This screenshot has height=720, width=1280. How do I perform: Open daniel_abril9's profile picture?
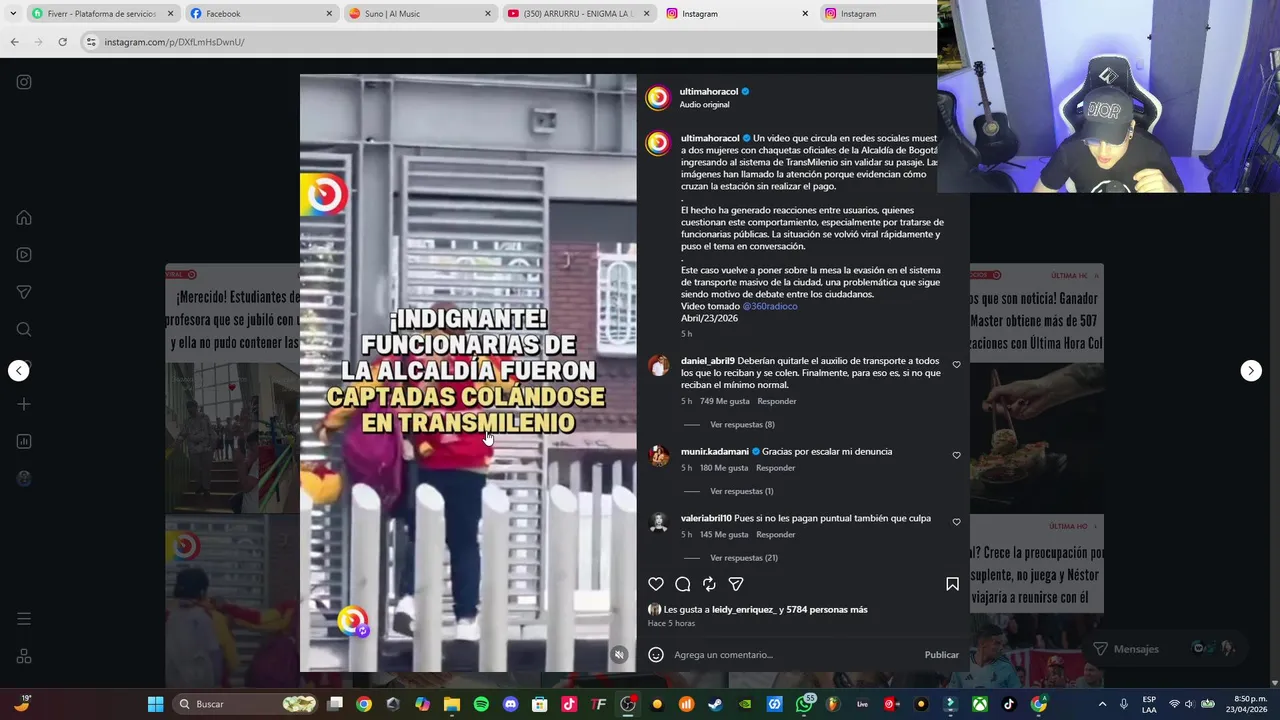point(659,366)
